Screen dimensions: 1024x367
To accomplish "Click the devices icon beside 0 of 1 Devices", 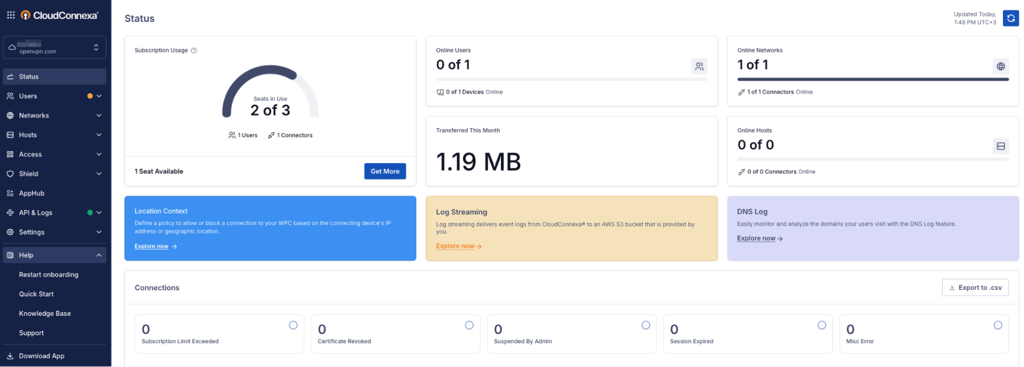I will point(440,92).
